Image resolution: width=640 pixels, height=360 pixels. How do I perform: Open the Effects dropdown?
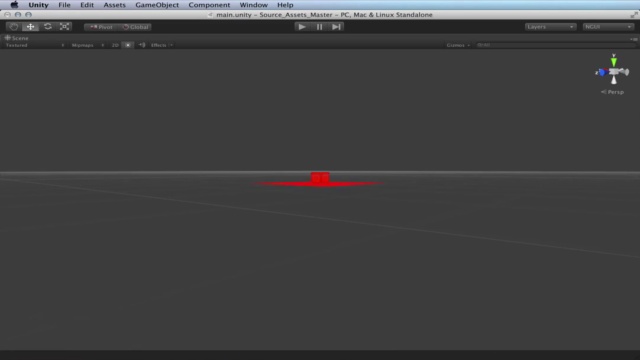coord(162,45)
